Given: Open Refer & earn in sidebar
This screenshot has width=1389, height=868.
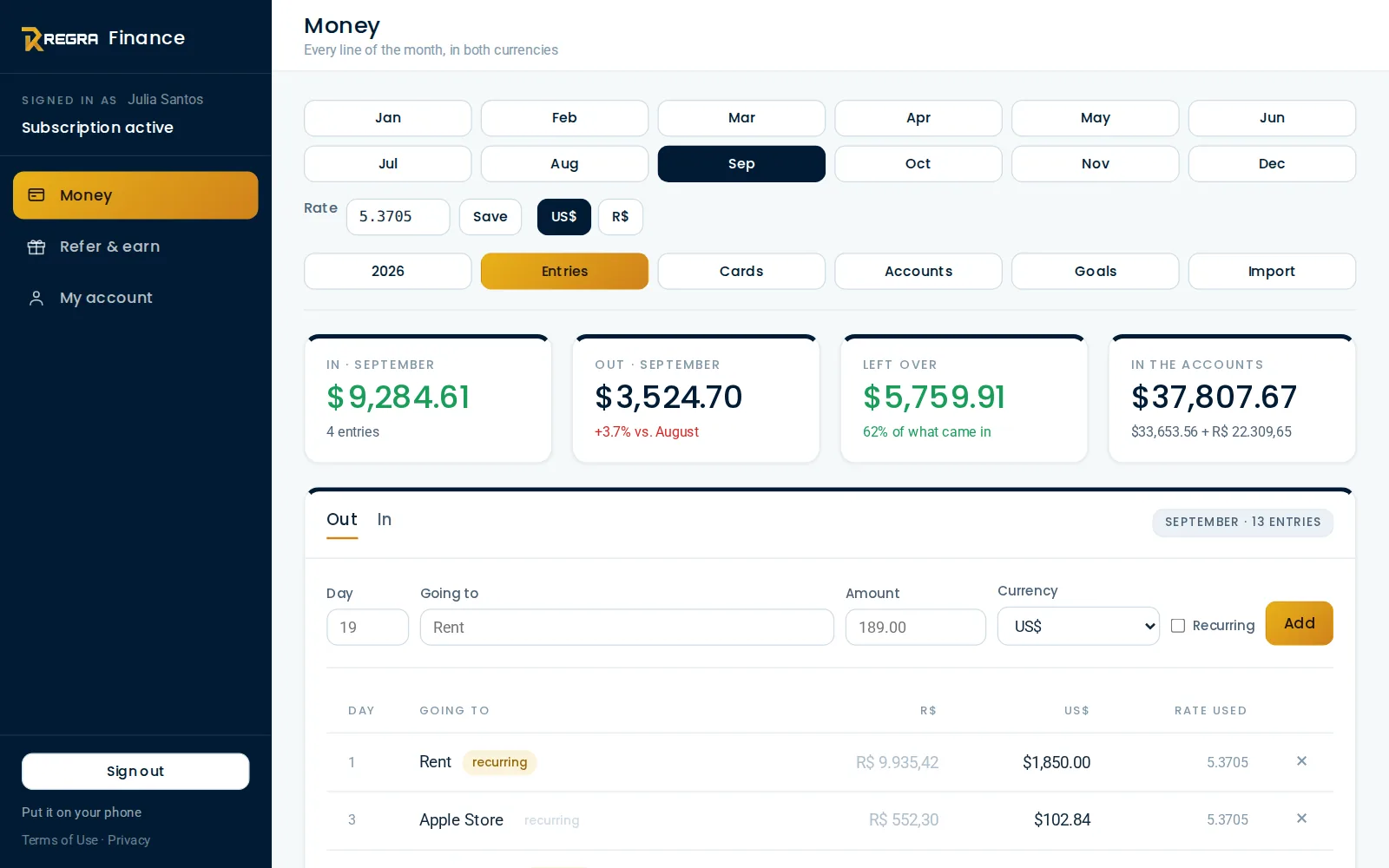Looking at the screenshot, I should [x=135, y=247].
